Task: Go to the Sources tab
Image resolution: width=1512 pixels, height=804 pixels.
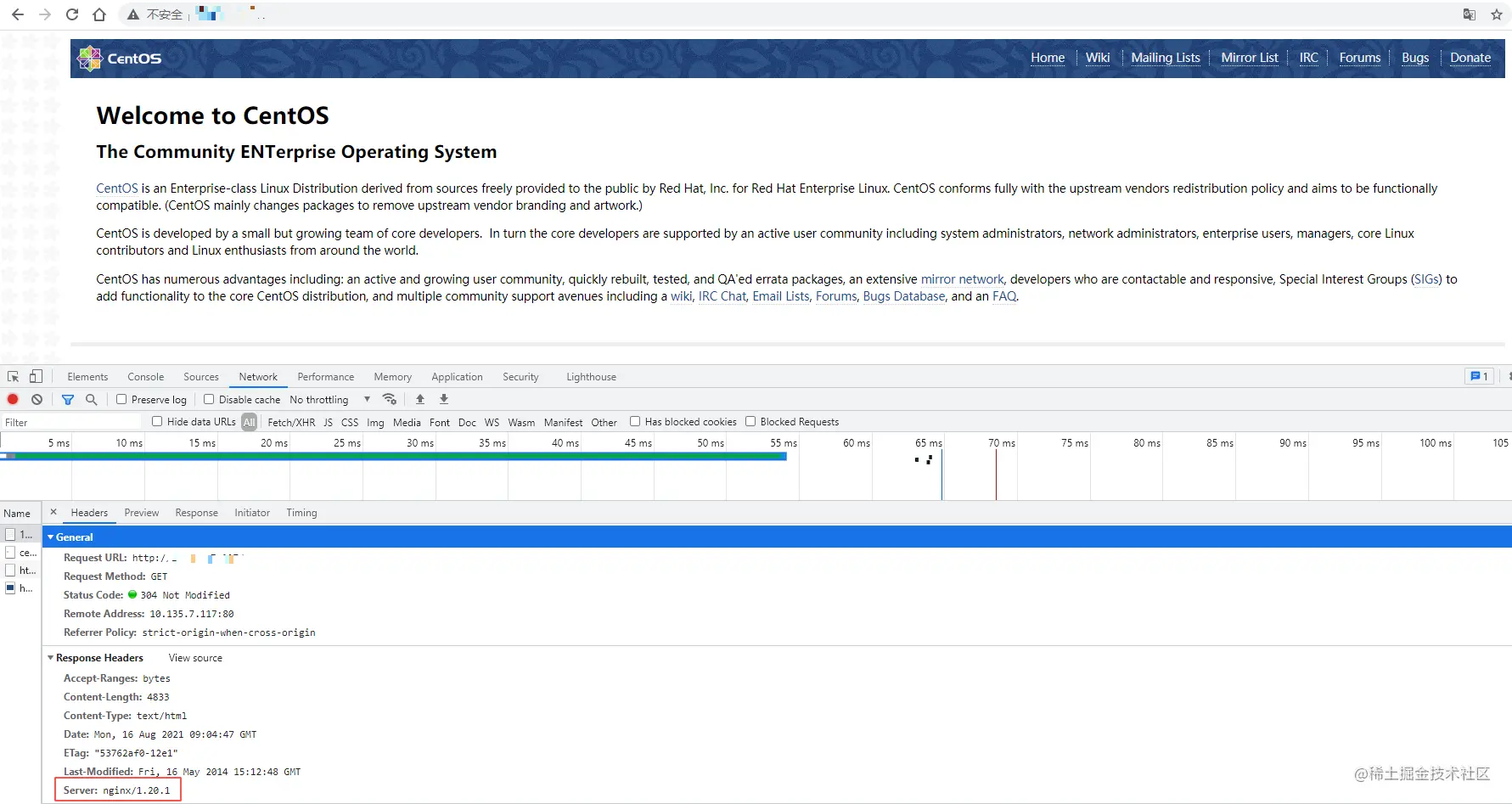Action: point(201,376)
